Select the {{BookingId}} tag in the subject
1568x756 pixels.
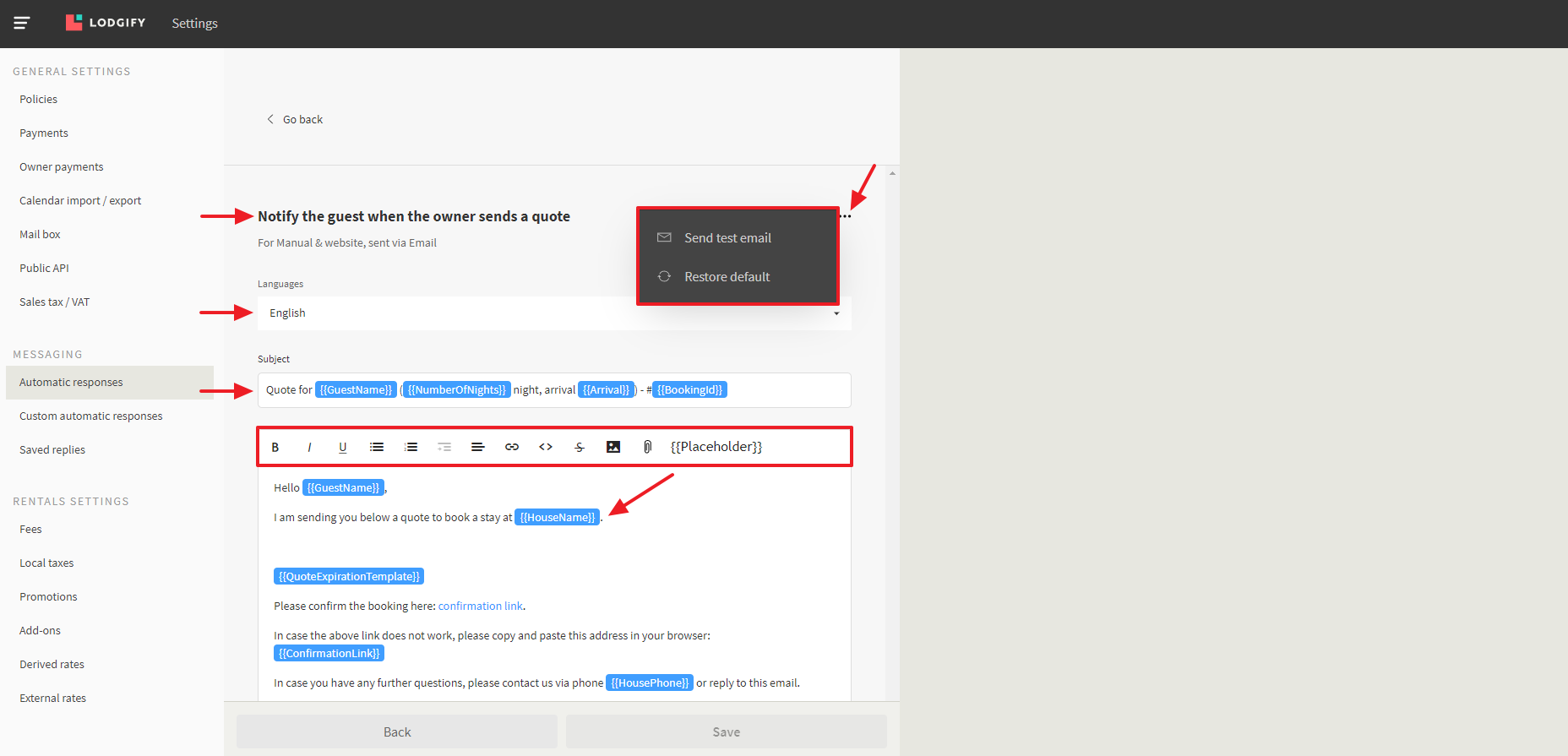[x=689, y=389]
